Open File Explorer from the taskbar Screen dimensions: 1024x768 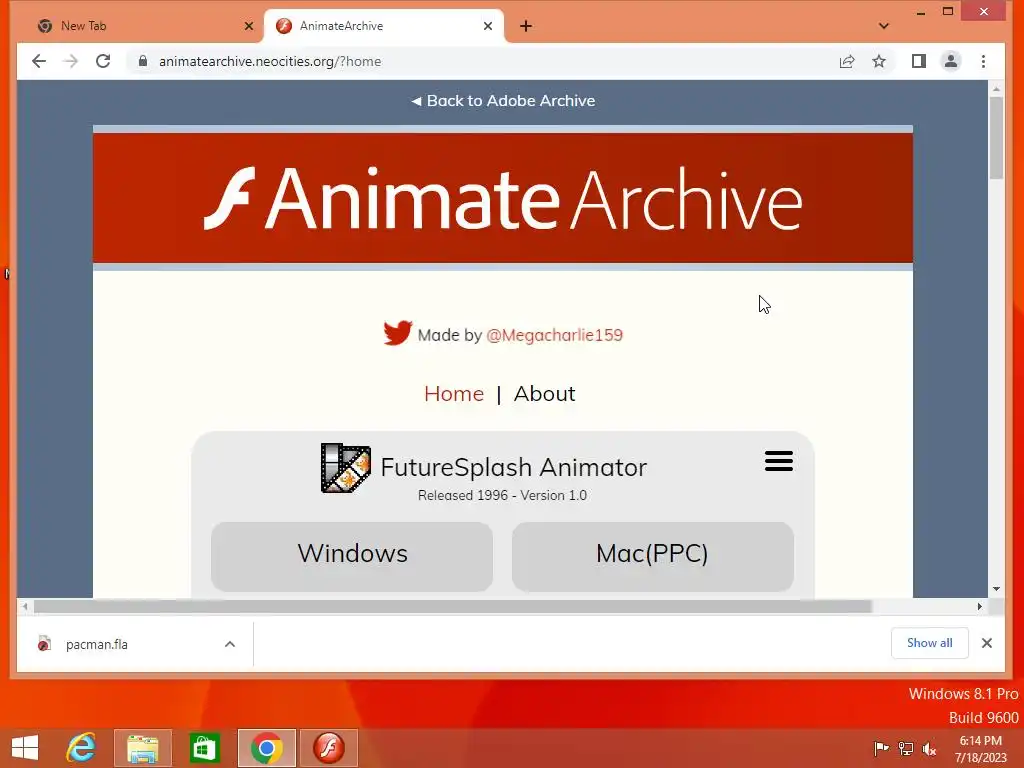pyautogui.click(x=143, y=748)
